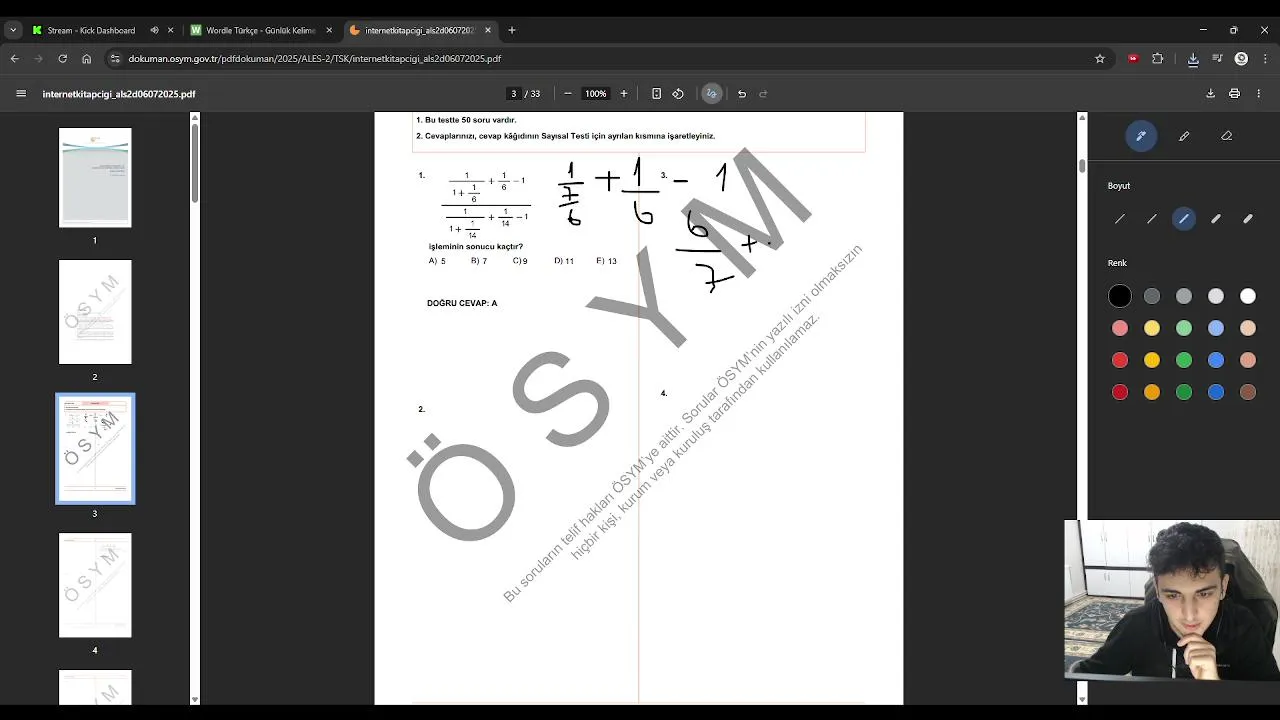Pick the pale yellow color swatch
1280x720 pixels.
tap(1152, 328)
